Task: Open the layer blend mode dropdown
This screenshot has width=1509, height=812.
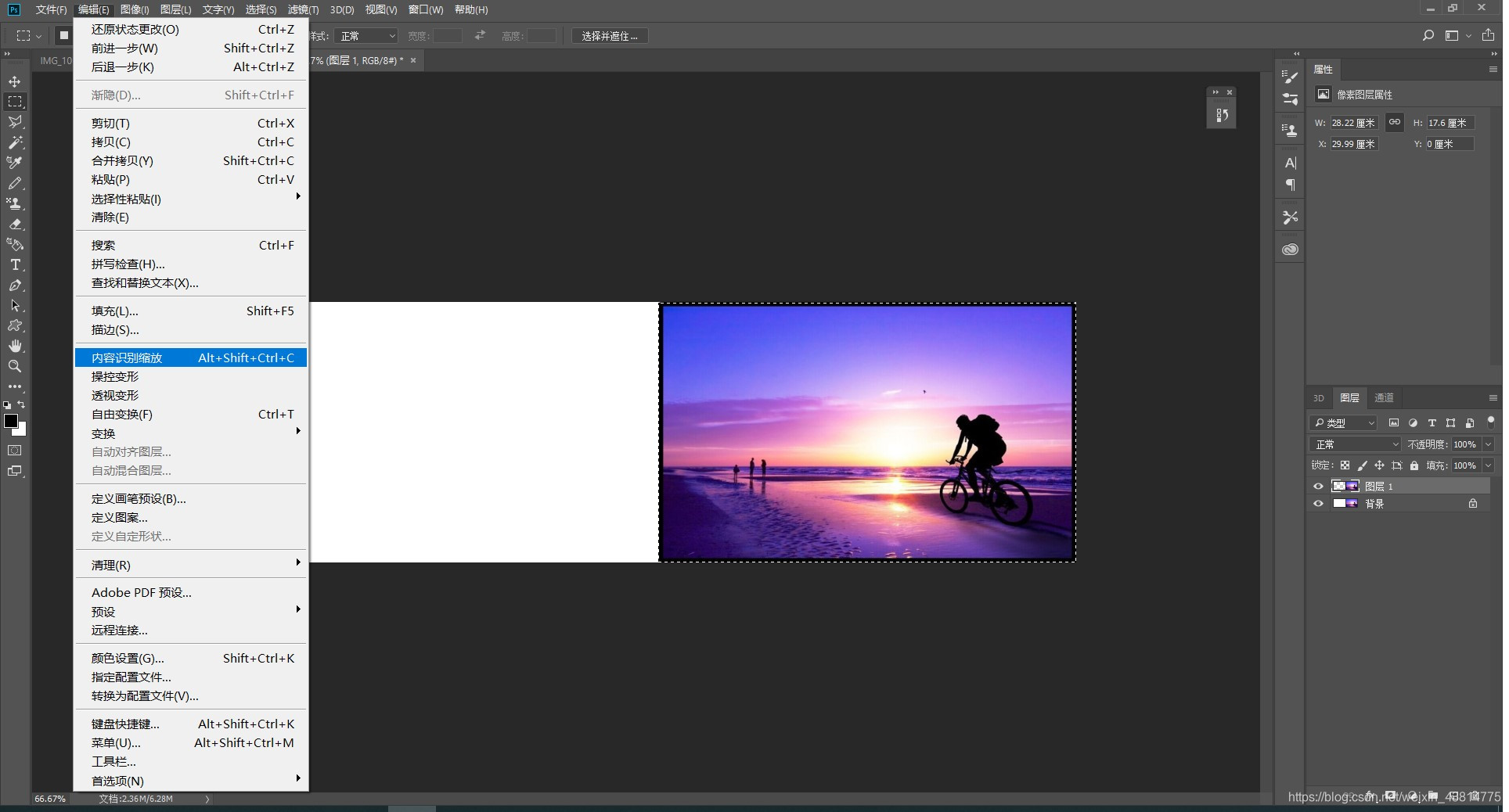Action: 1356,444
